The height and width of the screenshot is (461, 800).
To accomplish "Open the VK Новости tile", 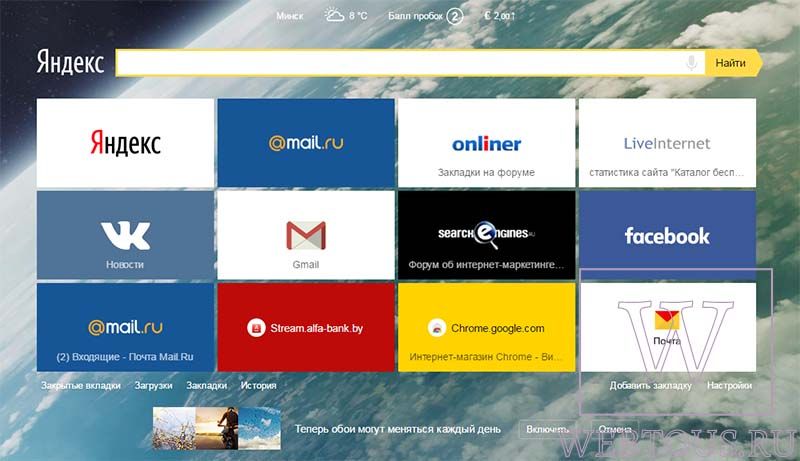I will pos(126,235).
